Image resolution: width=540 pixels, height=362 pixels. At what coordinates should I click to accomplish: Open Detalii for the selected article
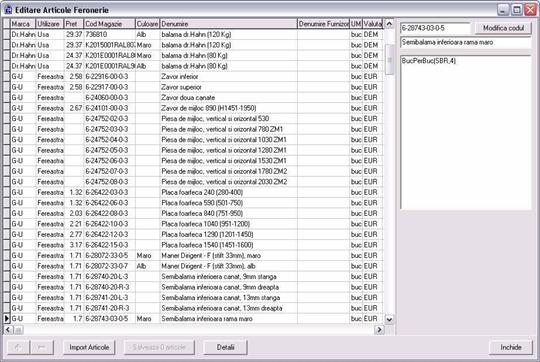[225, 347]
